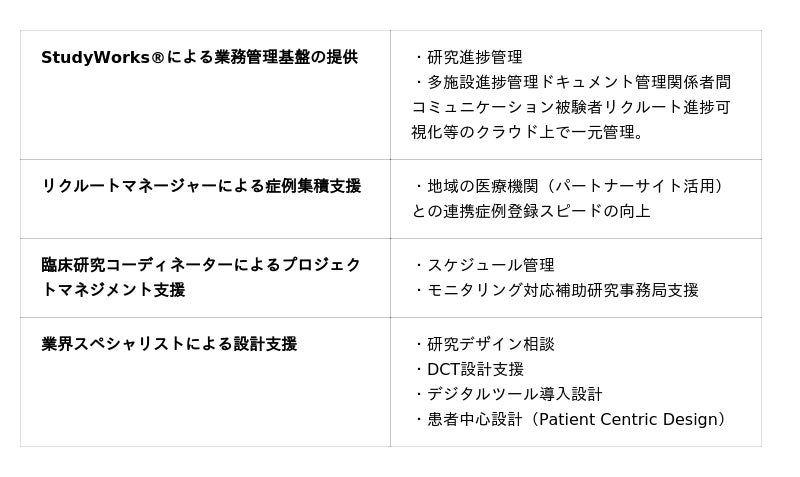Click the コミュニケーション被験者リクルート進捗可 text line
Image resolution: width=800 pixels, height=477 pixels.
click(x=571, y=107)
